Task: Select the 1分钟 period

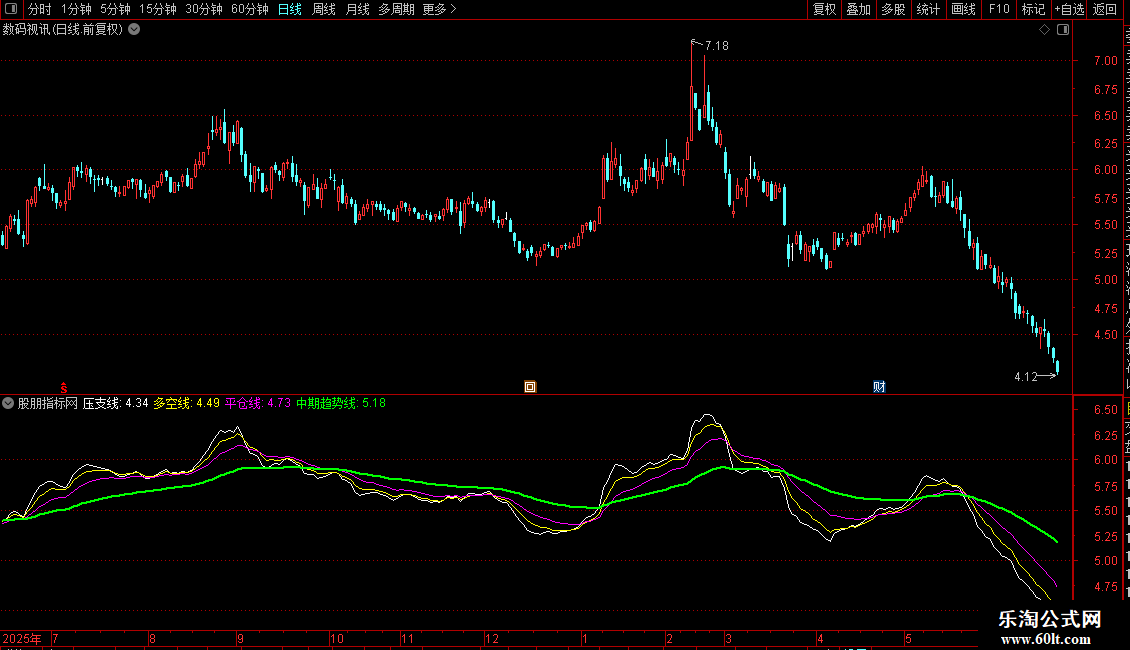Action: coord(76,9)
